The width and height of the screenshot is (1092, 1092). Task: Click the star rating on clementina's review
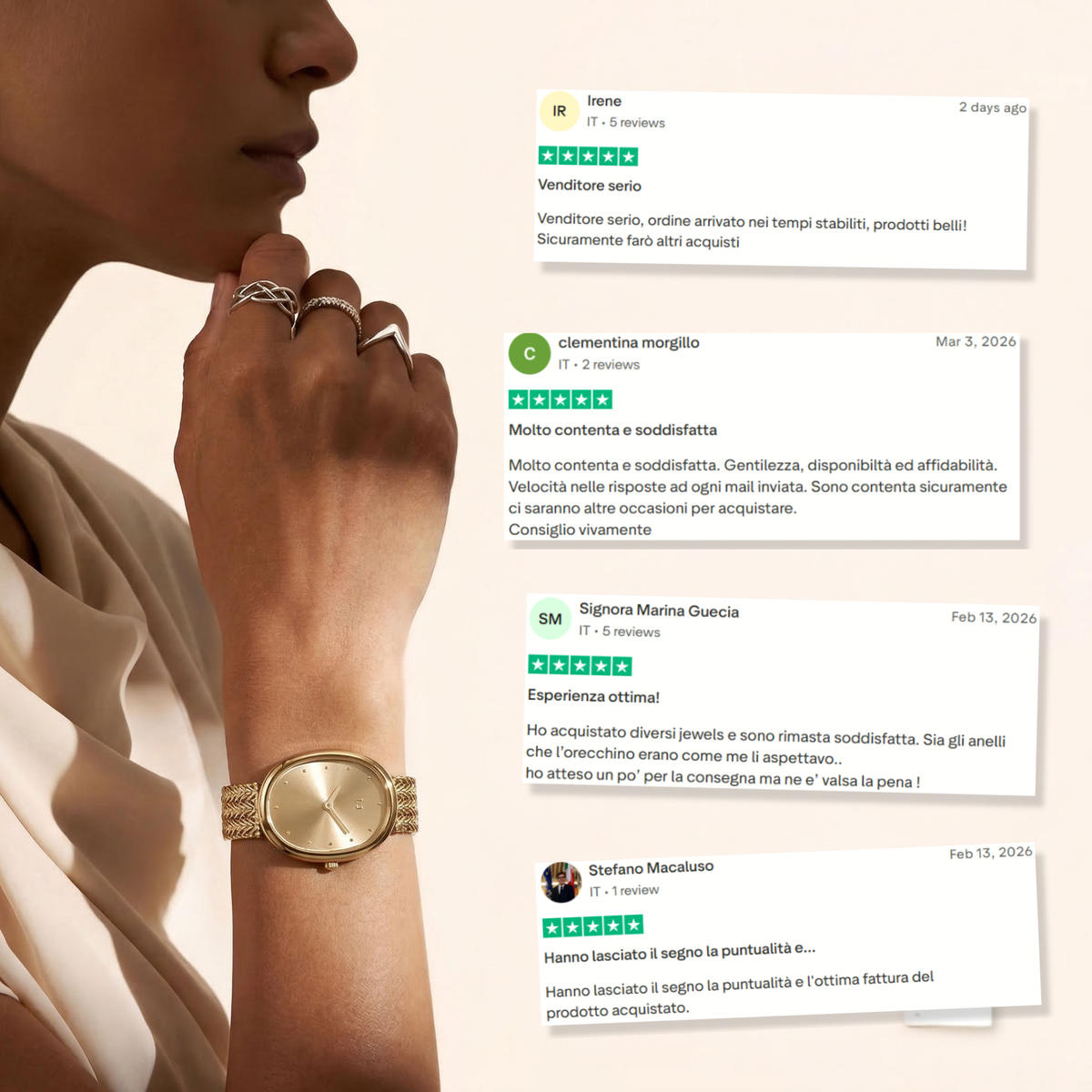(561, 399)
